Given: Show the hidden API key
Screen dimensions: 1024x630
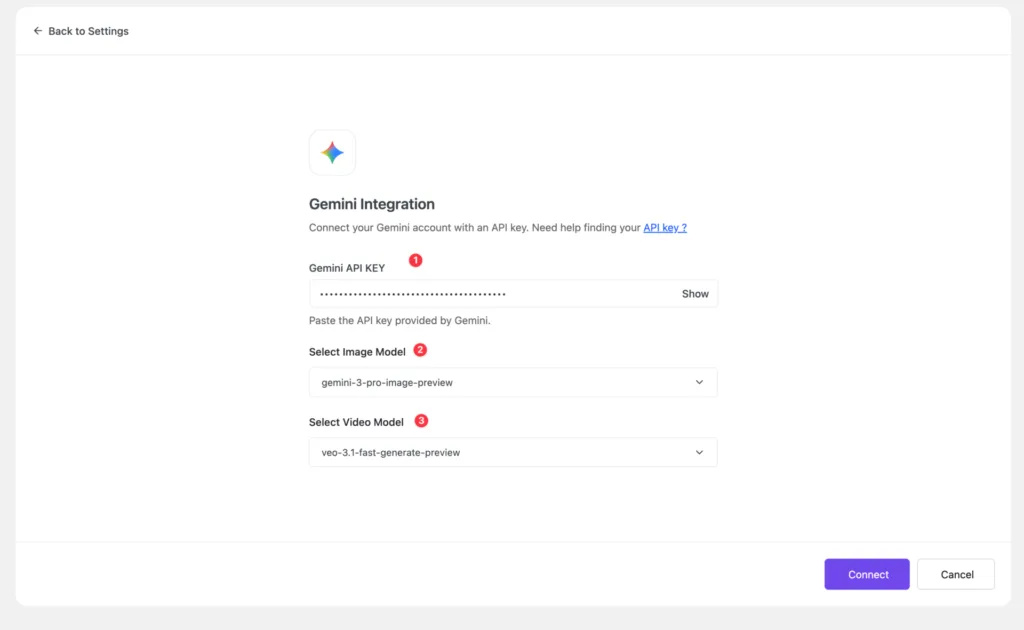Looking at the screenshot, I should click(x=695, y=294).
